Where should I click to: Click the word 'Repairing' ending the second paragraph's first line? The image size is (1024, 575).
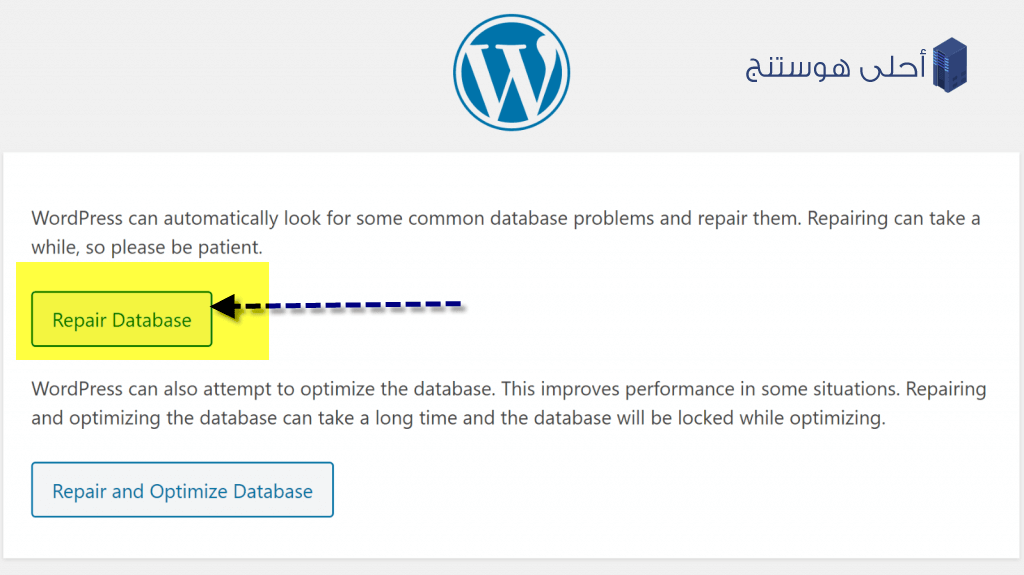946,389
